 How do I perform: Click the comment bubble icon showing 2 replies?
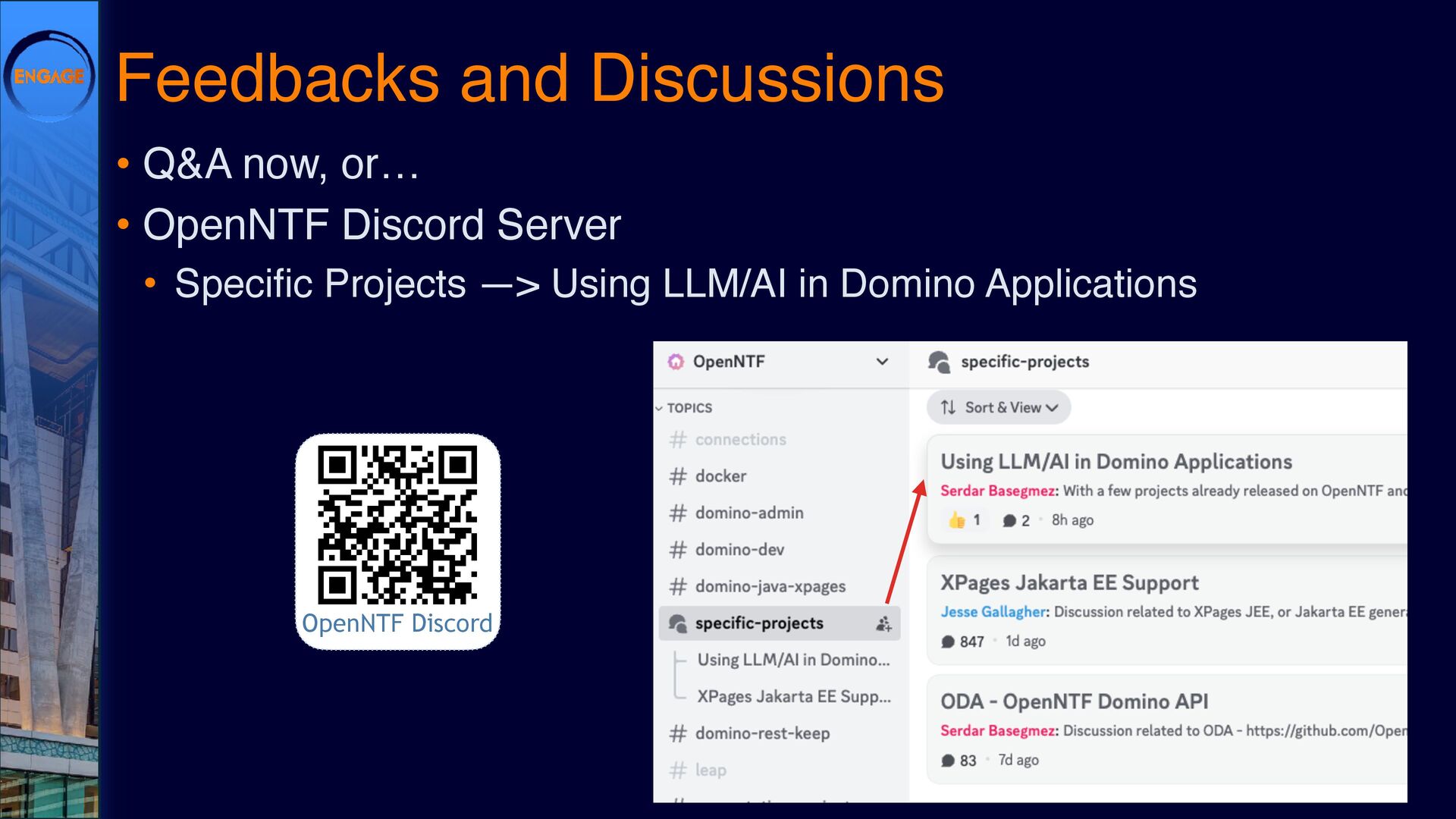click(x=1009, y=521)
